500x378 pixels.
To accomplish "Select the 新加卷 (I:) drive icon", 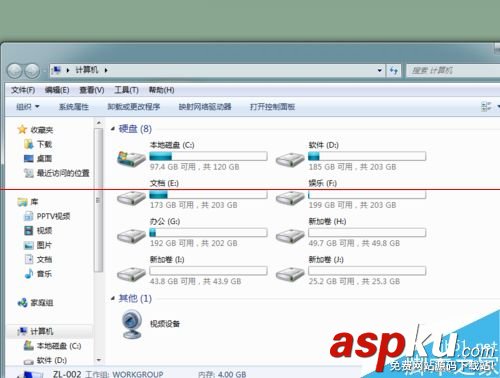I will pyautogui.click(x=131, y=274).
